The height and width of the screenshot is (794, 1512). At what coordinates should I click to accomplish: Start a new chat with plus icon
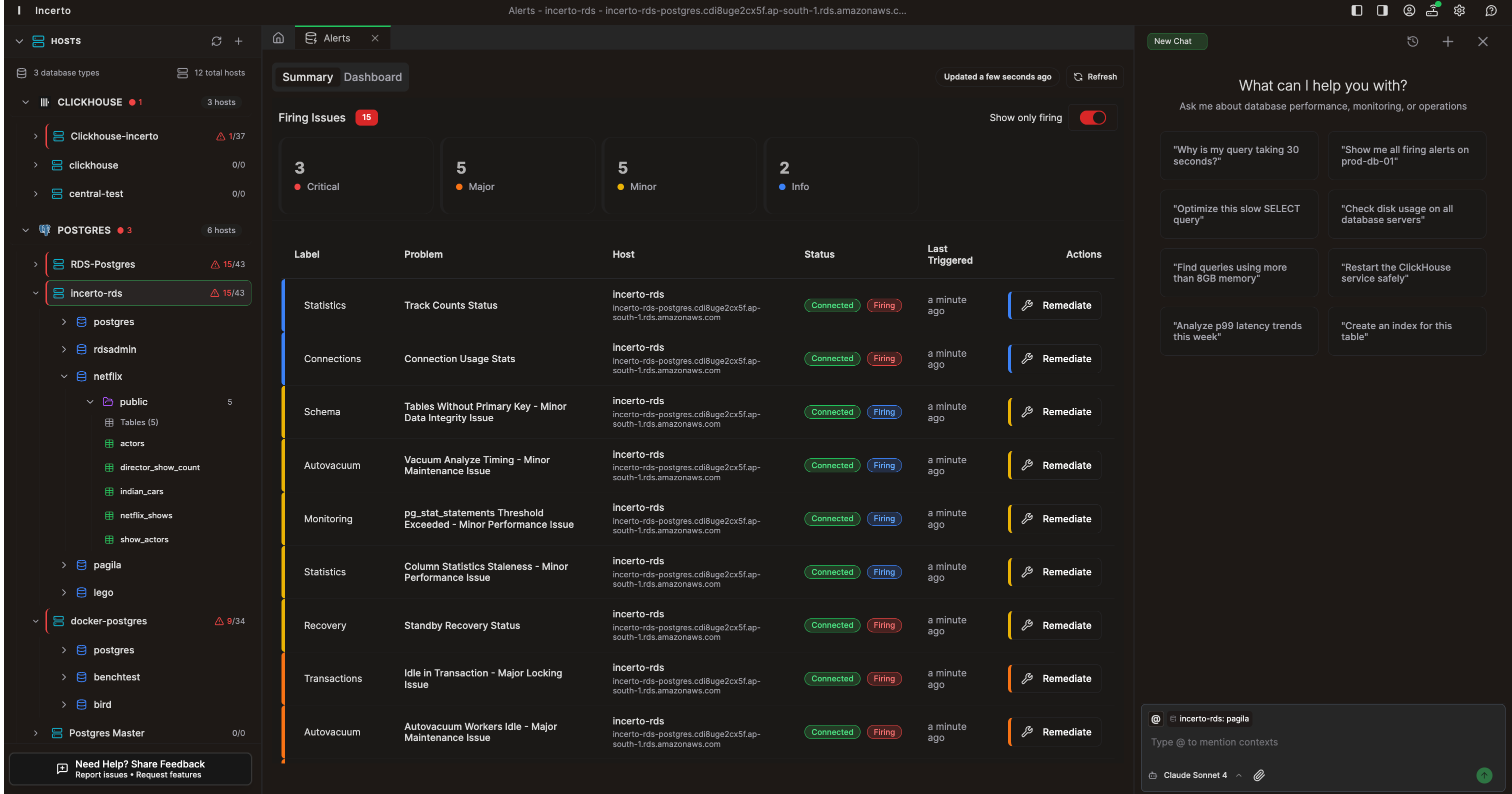pyautogui.click(x=1447, y=41)
